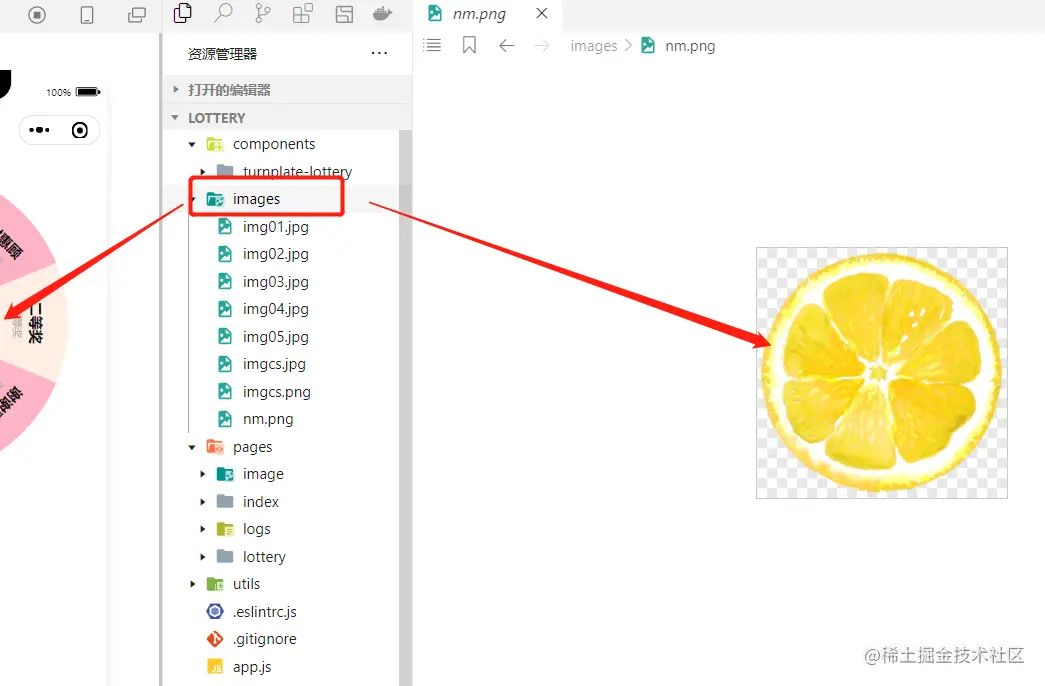
Task: Click the images breadcrumb segment
Action: coord(594,46)
